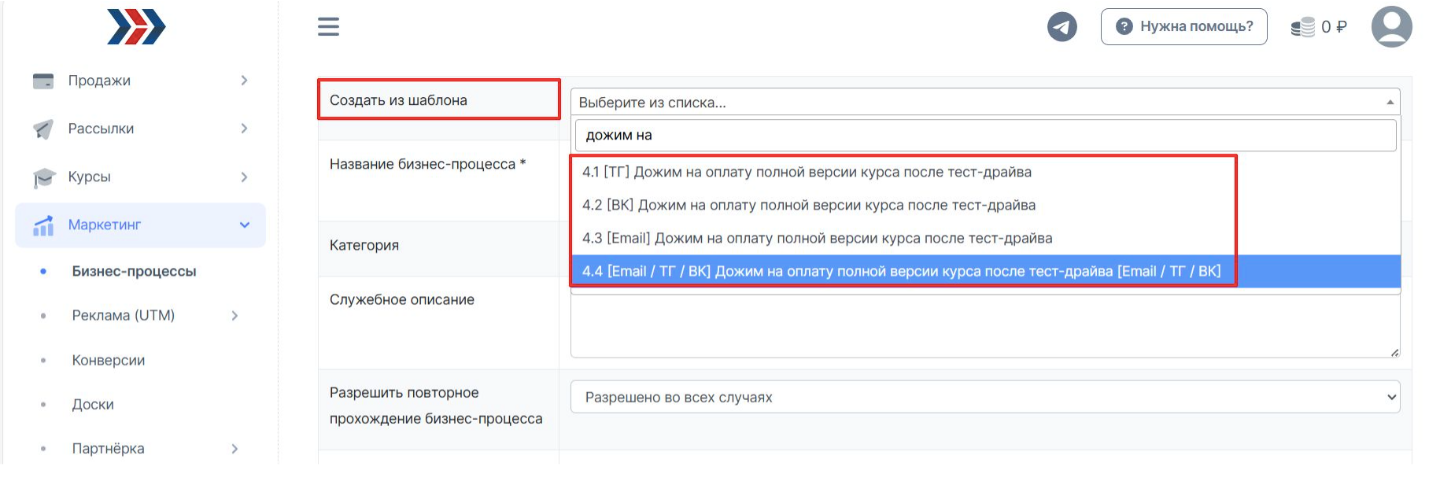
Task: Click the Маркетинг chart icon
Action: [x=43, y=226]
